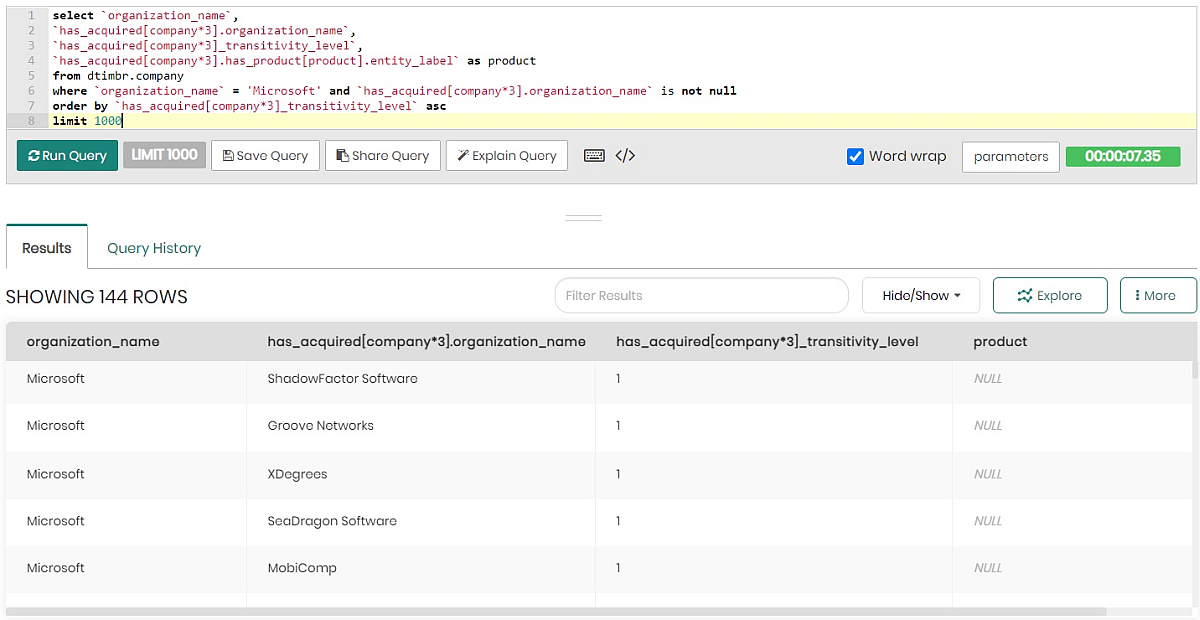Screen dimensions: 1200x620
Task: Select the XDegrees cell
Action: click(x=421, y=474)
